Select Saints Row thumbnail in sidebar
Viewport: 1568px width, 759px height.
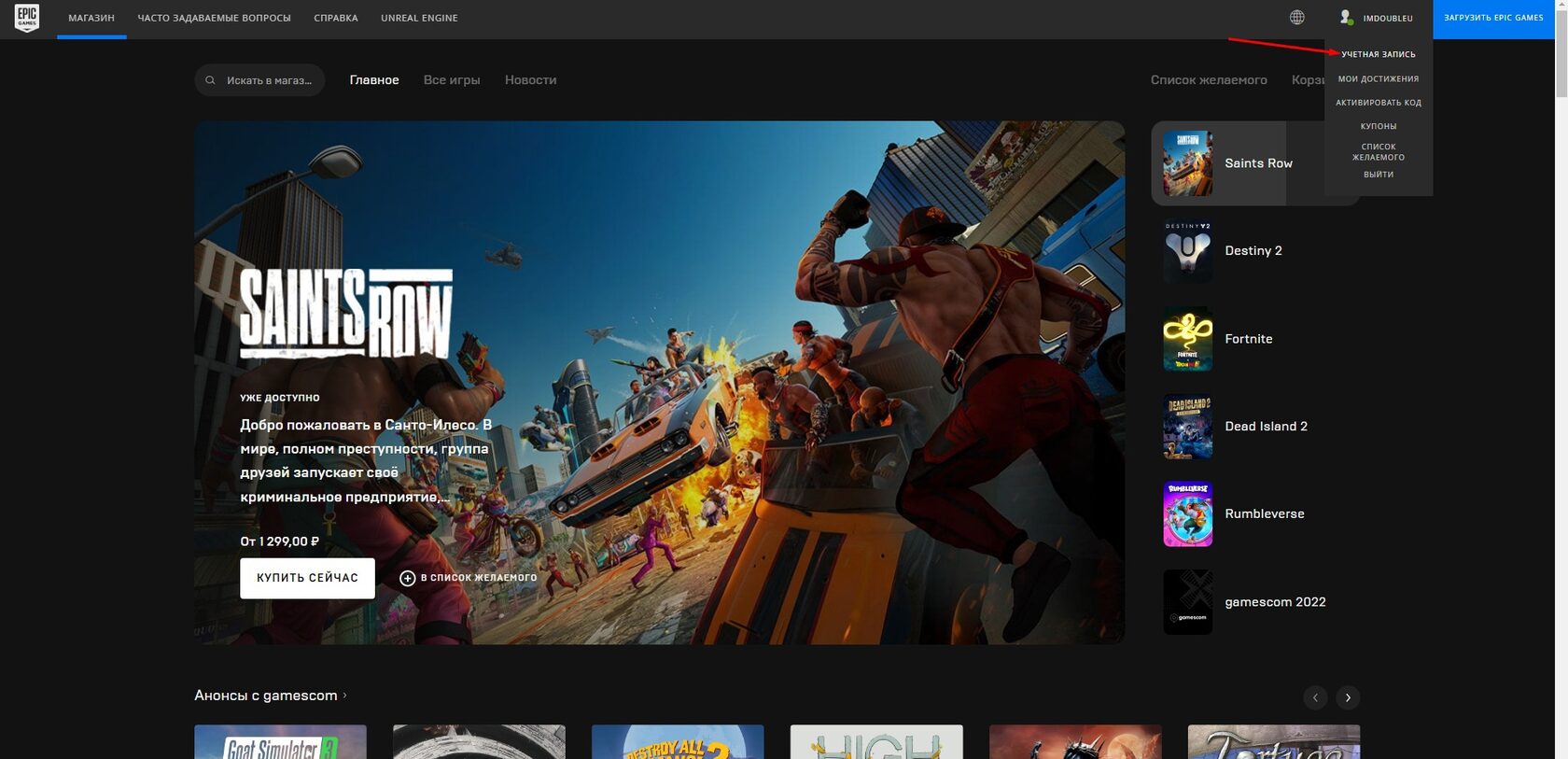(1187, 163)
